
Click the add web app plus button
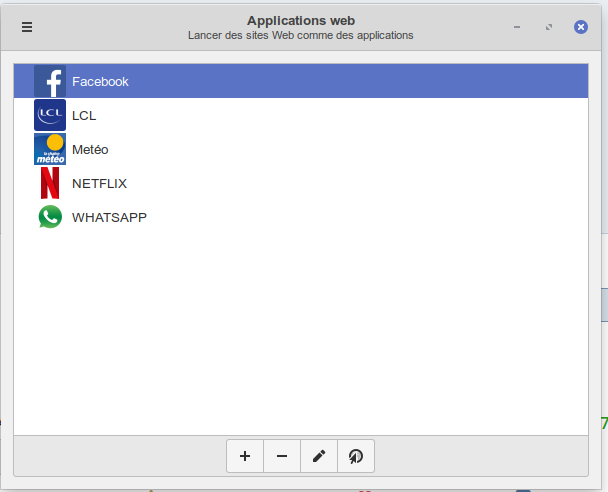pyautogui.click(x=245, y=456)
